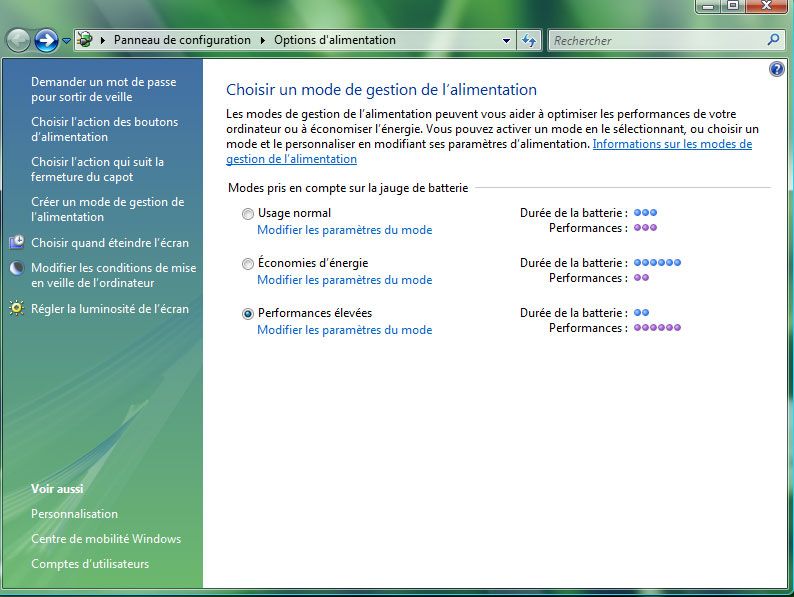Click the Voir aussi heading
The width and height of the screenshot is (794, 597).
click(x=57, y=489)
